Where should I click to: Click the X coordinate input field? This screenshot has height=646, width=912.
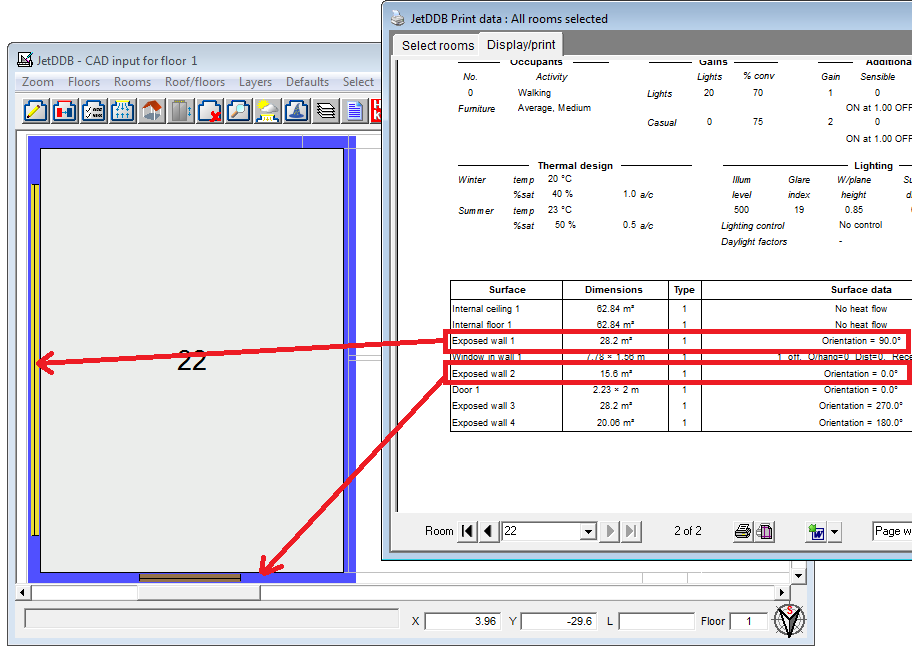click(462, 621)
